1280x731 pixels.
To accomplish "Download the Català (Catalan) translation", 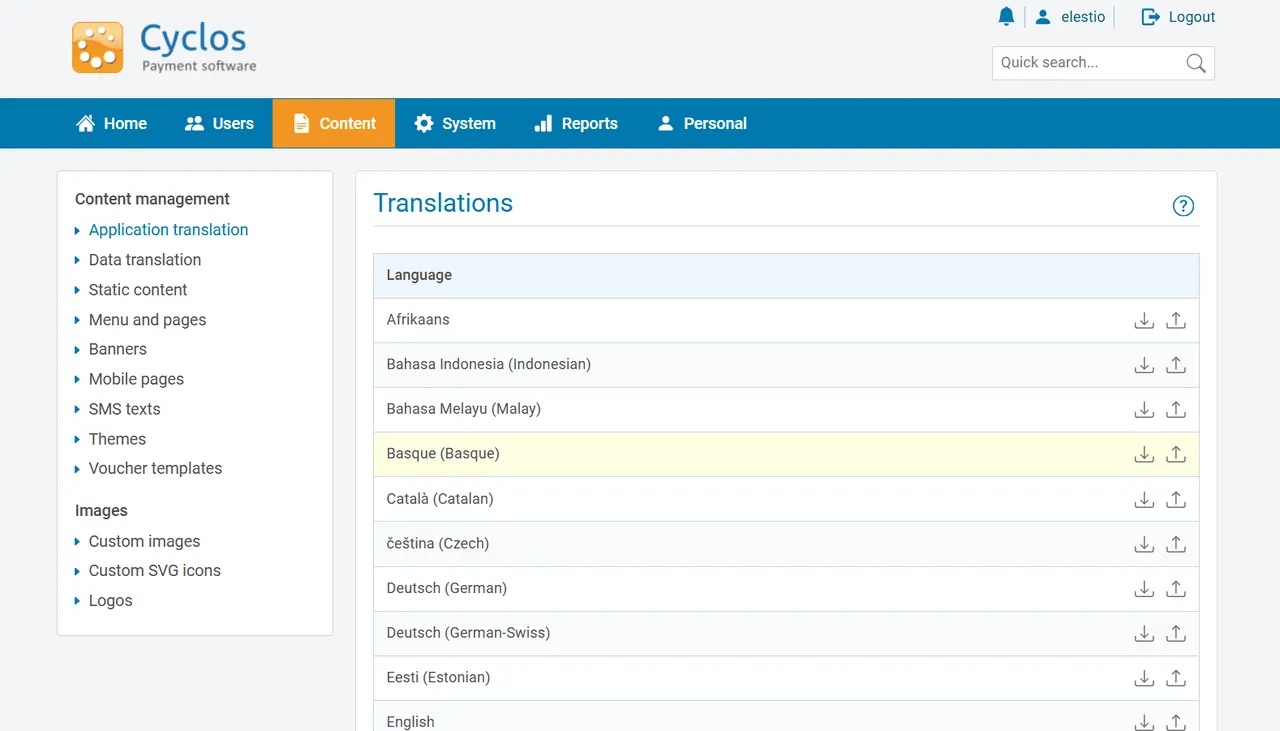I will [1144, 499].
